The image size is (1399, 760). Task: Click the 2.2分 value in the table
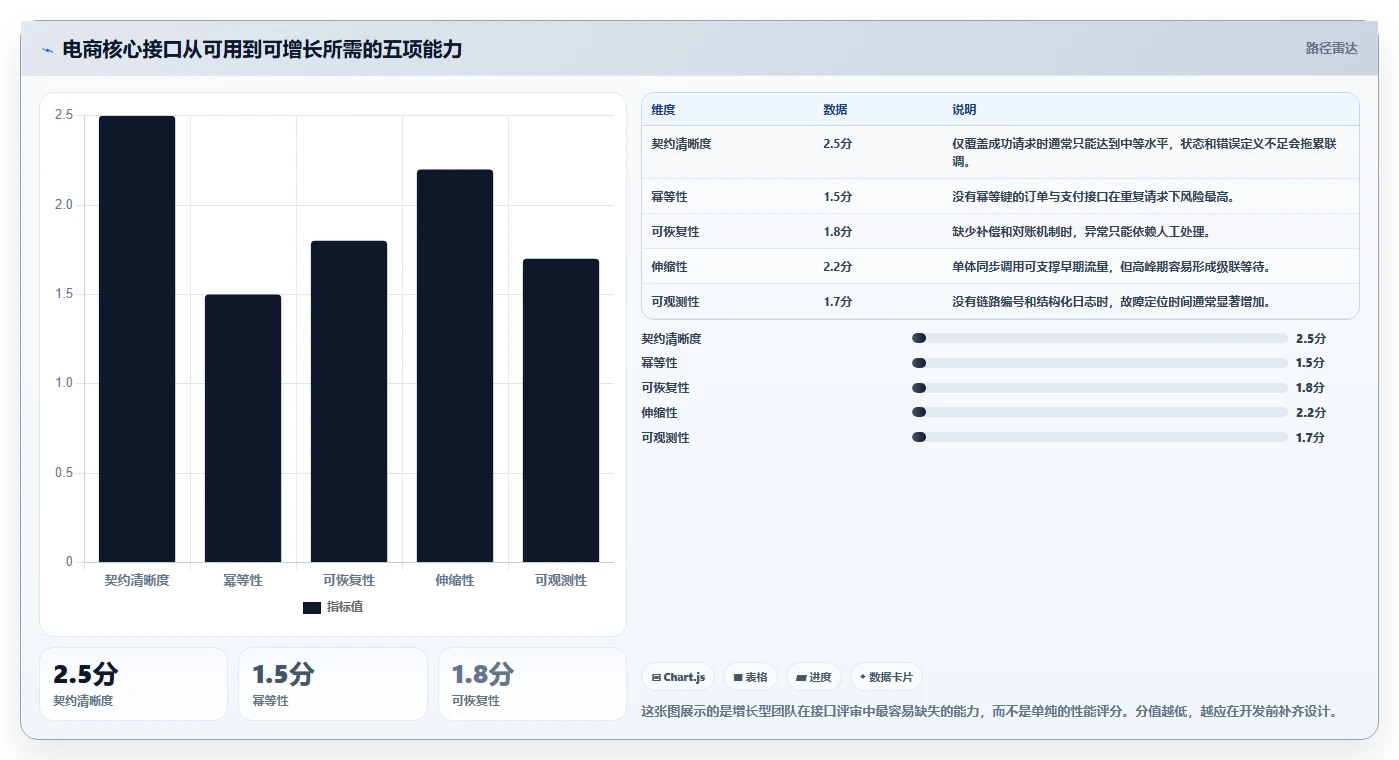coord(837,267)
